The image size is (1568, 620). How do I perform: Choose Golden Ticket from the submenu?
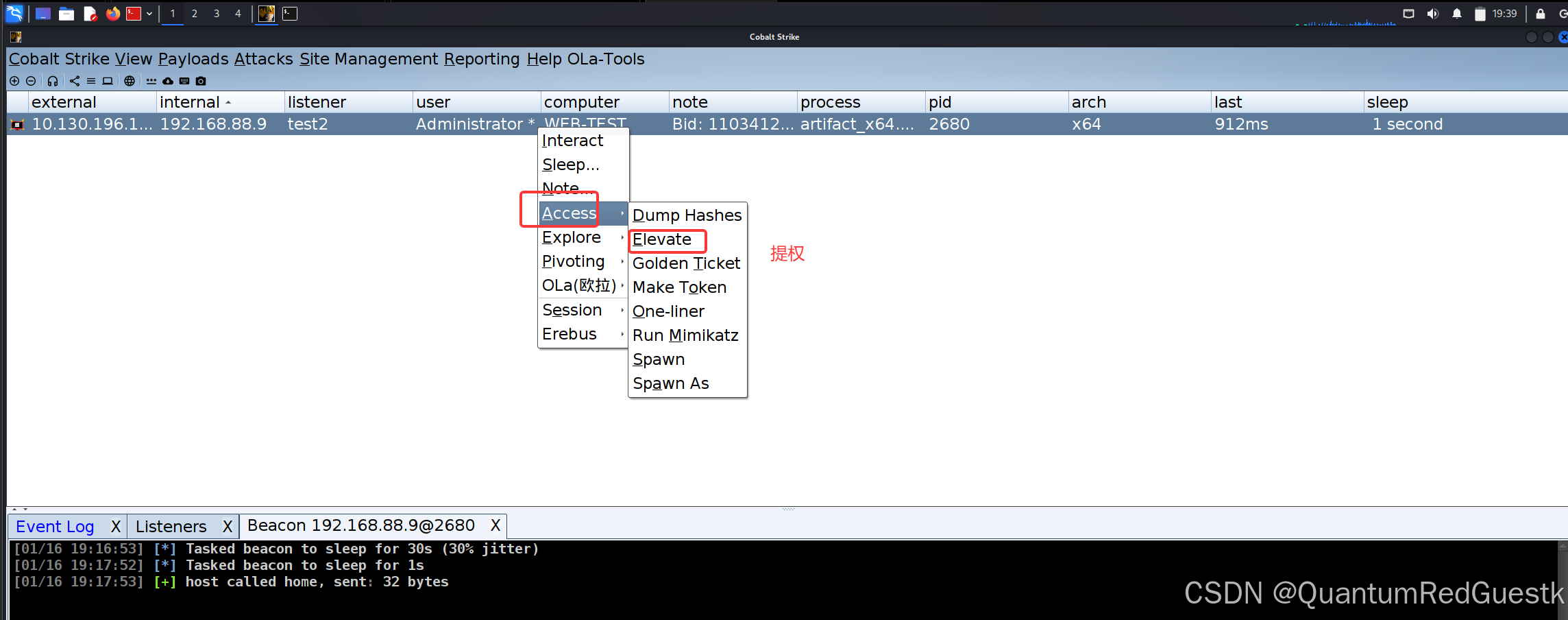pos(687,263)
